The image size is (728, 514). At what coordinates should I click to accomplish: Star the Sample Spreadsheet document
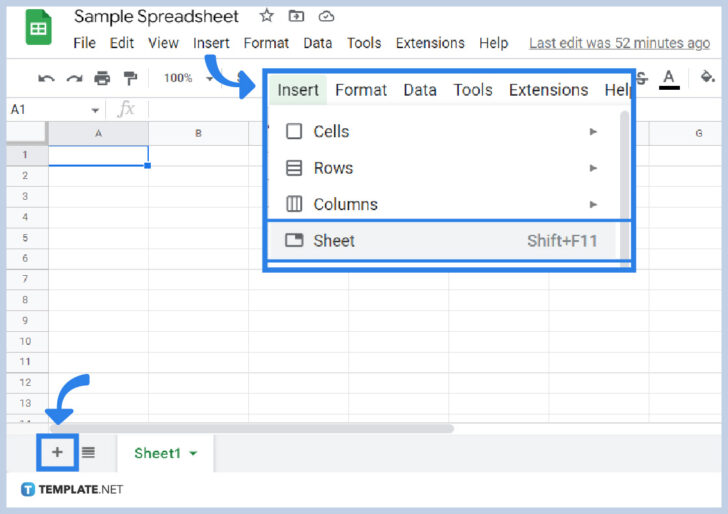pos(266,16)
